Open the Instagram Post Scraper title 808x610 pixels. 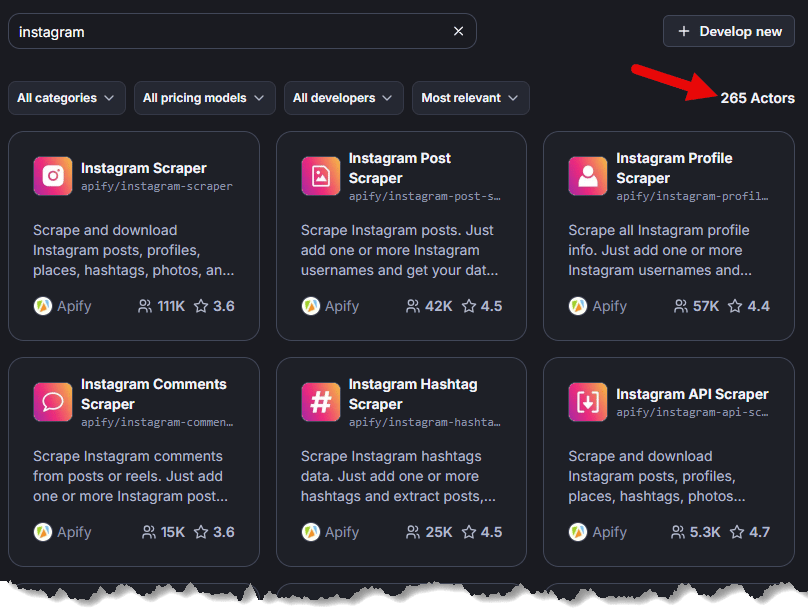coord(400,168)
